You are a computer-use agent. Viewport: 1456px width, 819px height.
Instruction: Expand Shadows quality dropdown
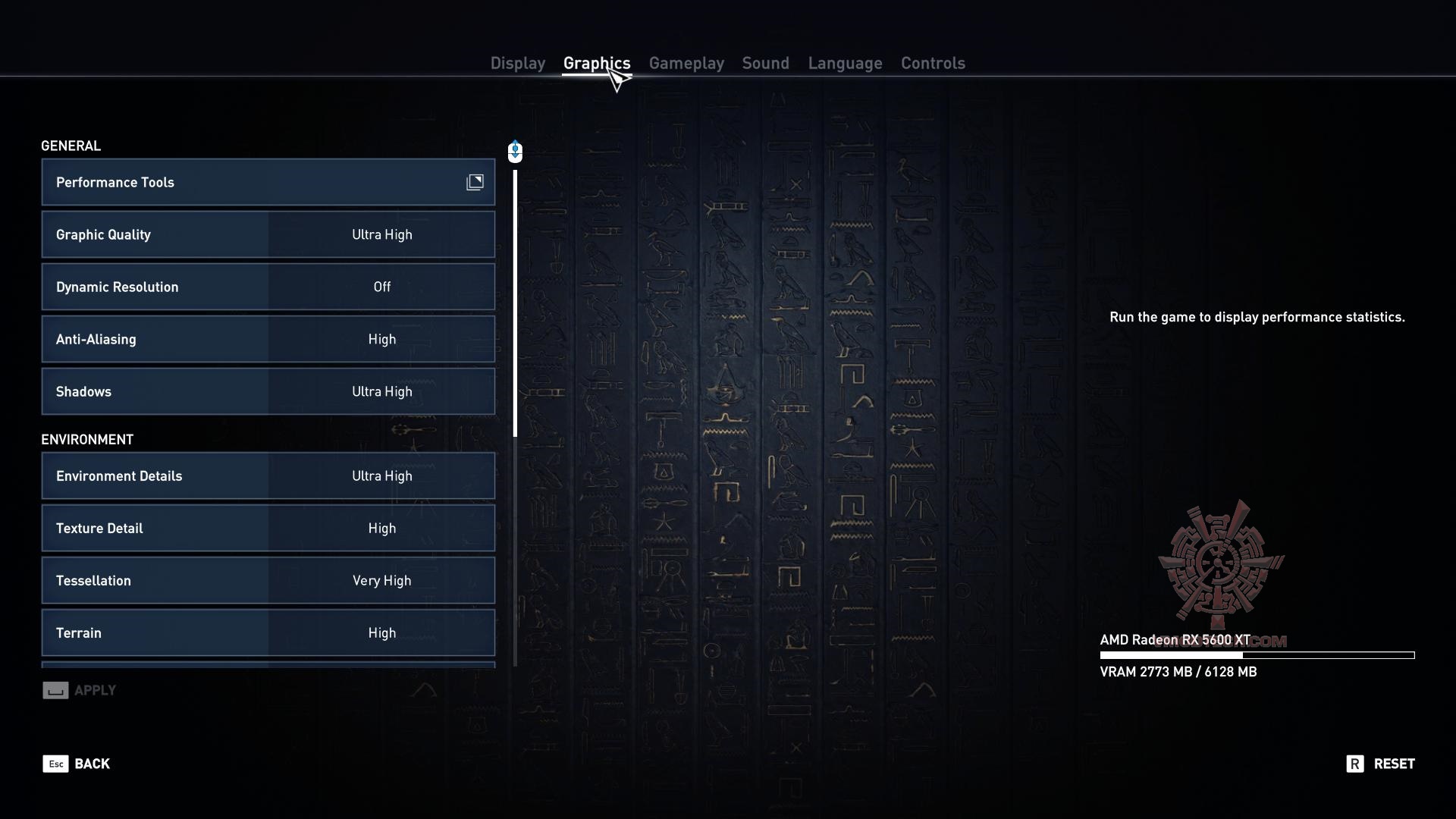tap(382, 391)
